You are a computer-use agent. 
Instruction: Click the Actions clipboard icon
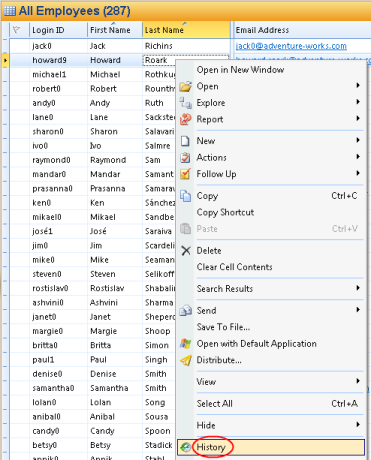pyautogui.click(x=185, y=157)
